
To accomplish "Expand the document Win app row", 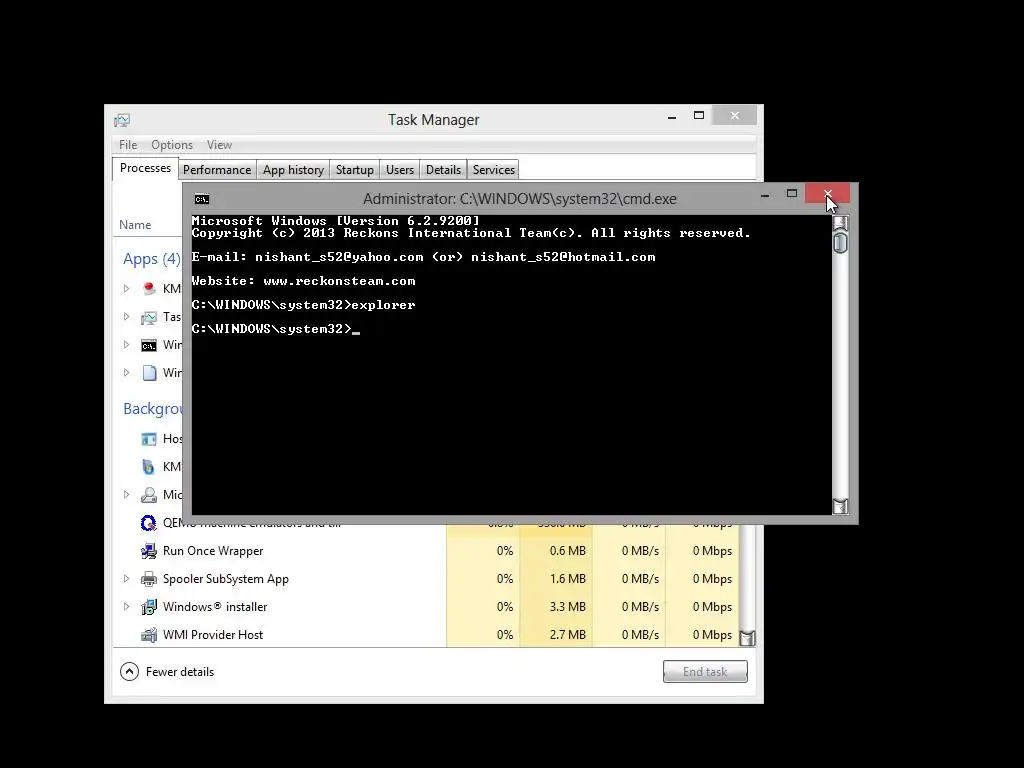I will pos(127,373).
